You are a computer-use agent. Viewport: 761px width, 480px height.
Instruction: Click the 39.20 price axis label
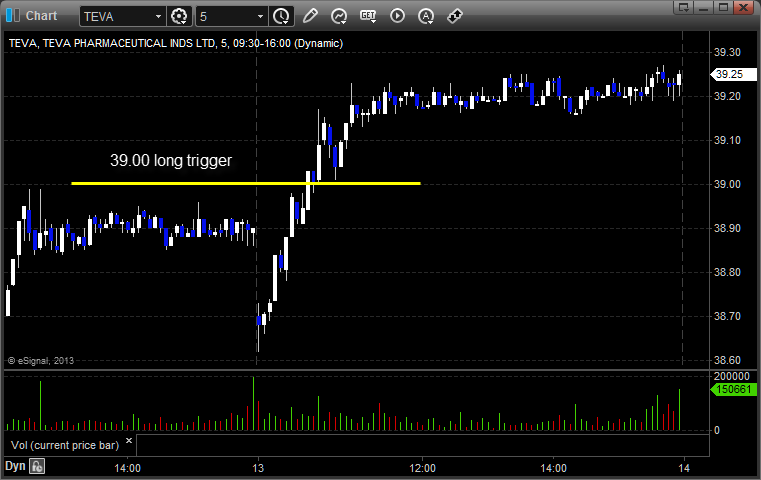(727, 96)
